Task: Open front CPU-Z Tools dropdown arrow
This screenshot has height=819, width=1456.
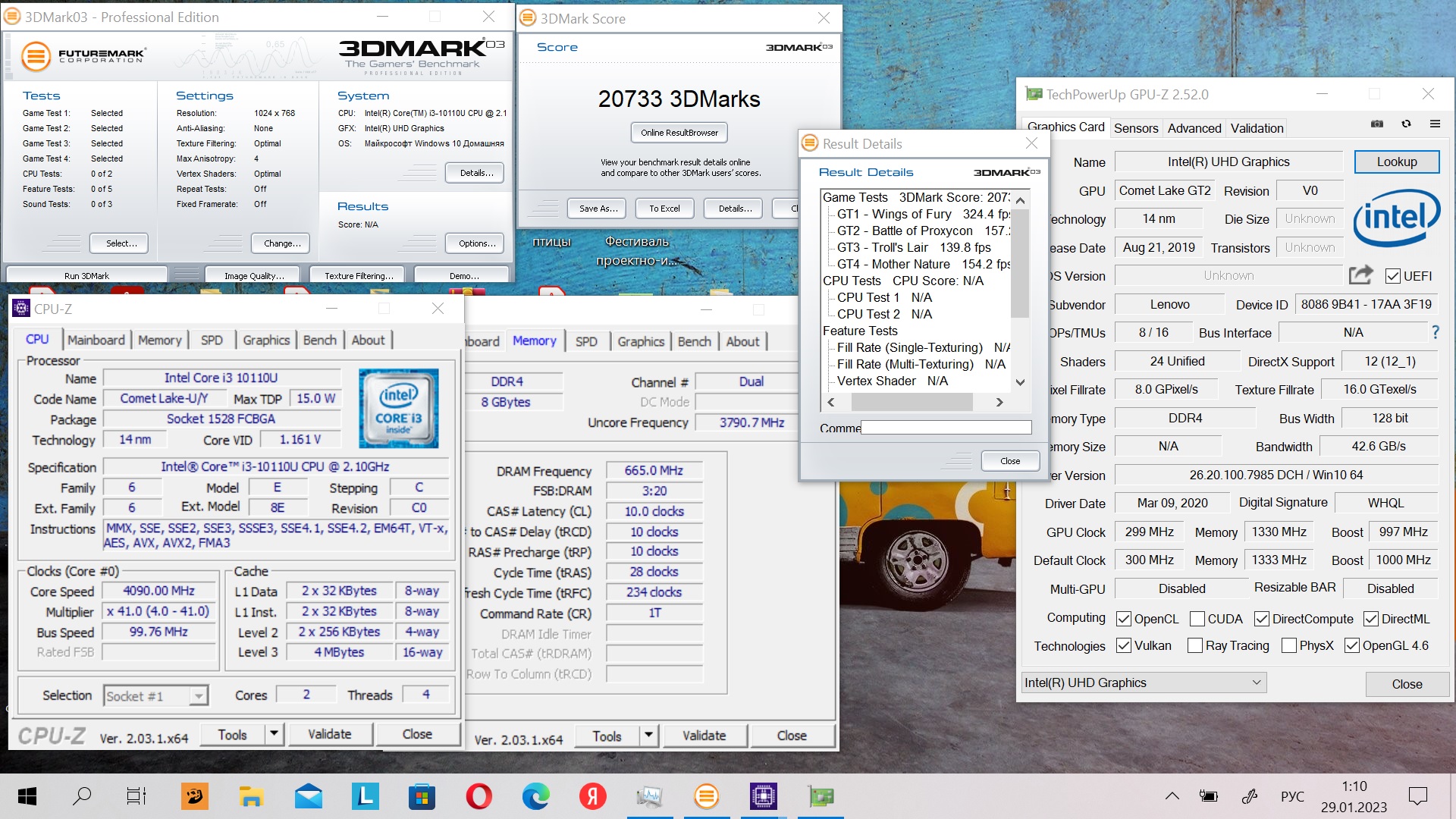Action: click(x=274, y=734)
